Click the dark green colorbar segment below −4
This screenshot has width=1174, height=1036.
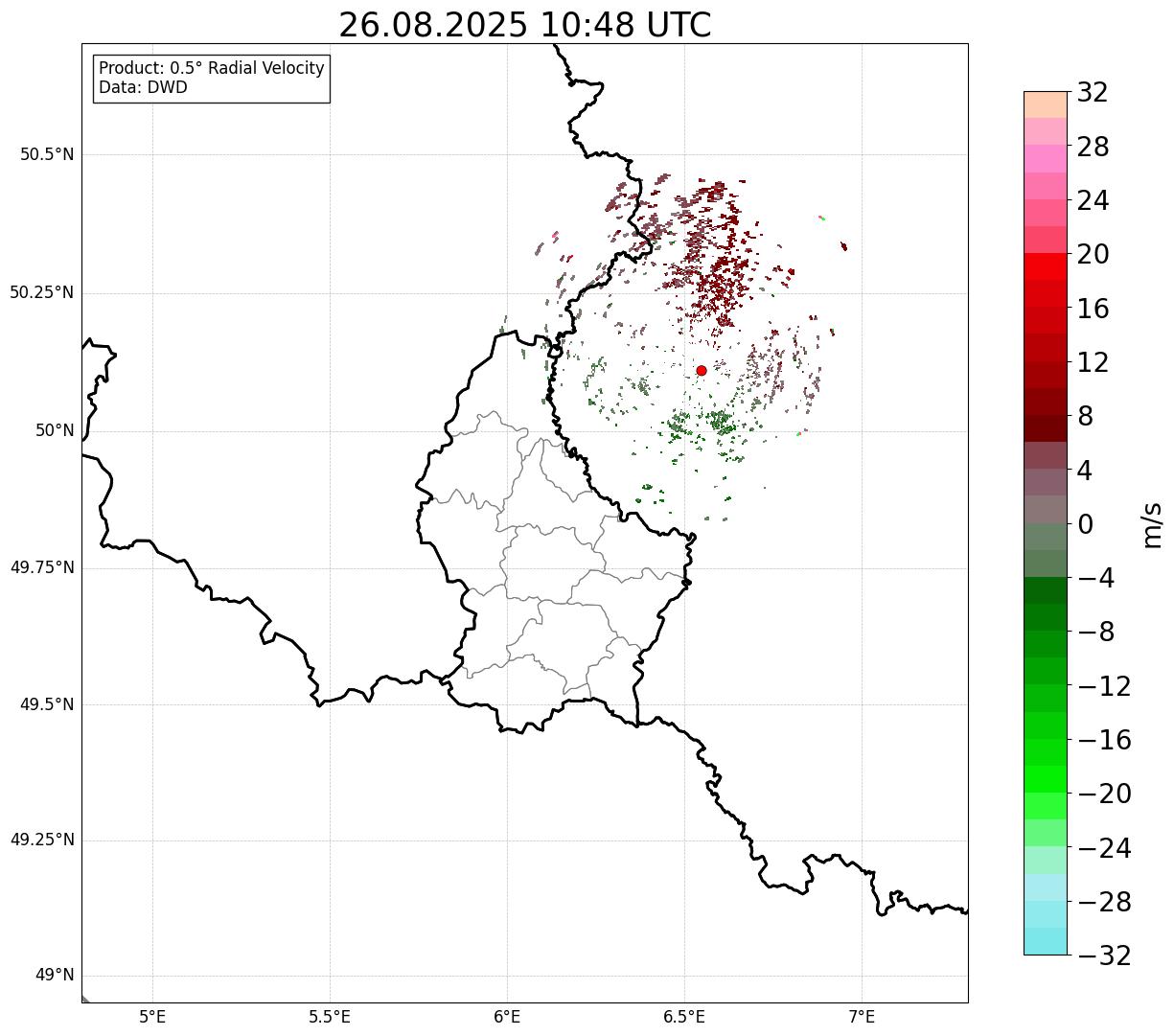pyautogui.click(x=1046, y=590)
